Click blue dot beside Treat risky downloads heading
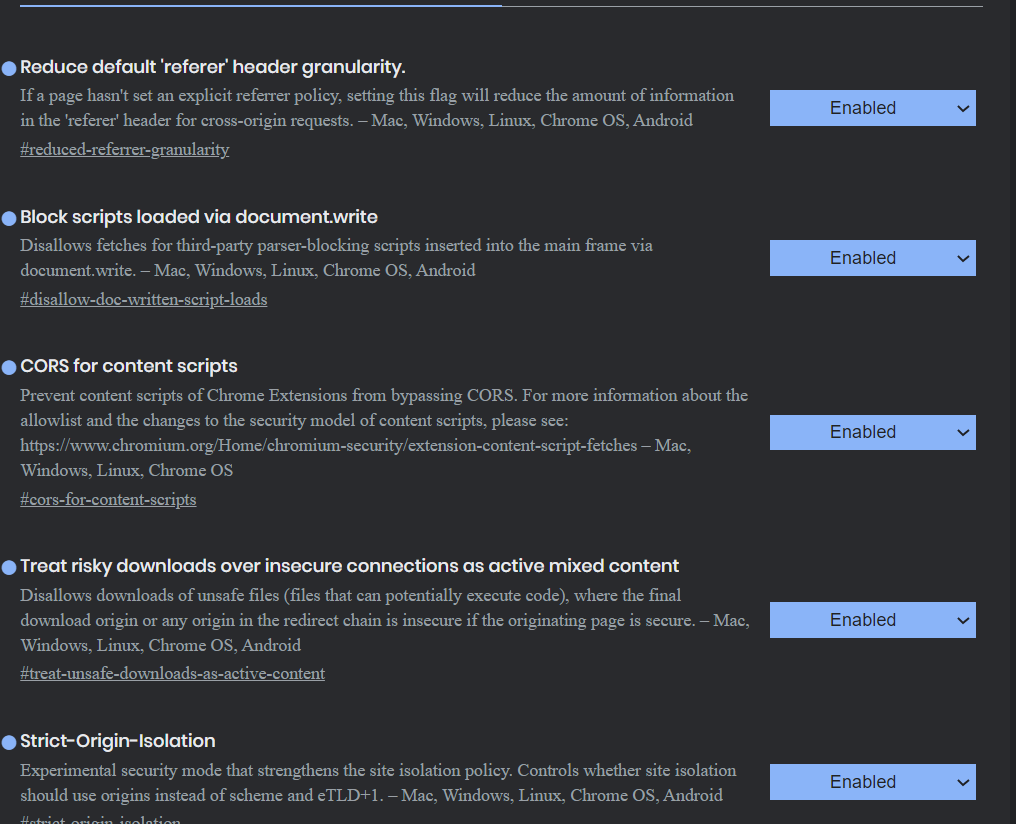 coord(9,567)
